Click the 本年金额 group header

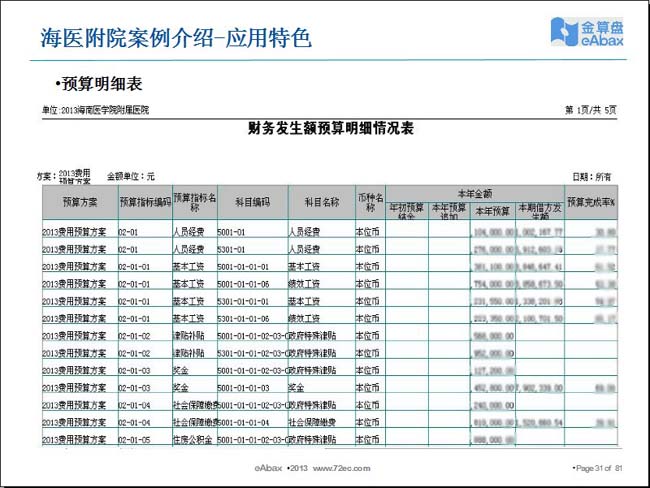[x=475, y=194]
